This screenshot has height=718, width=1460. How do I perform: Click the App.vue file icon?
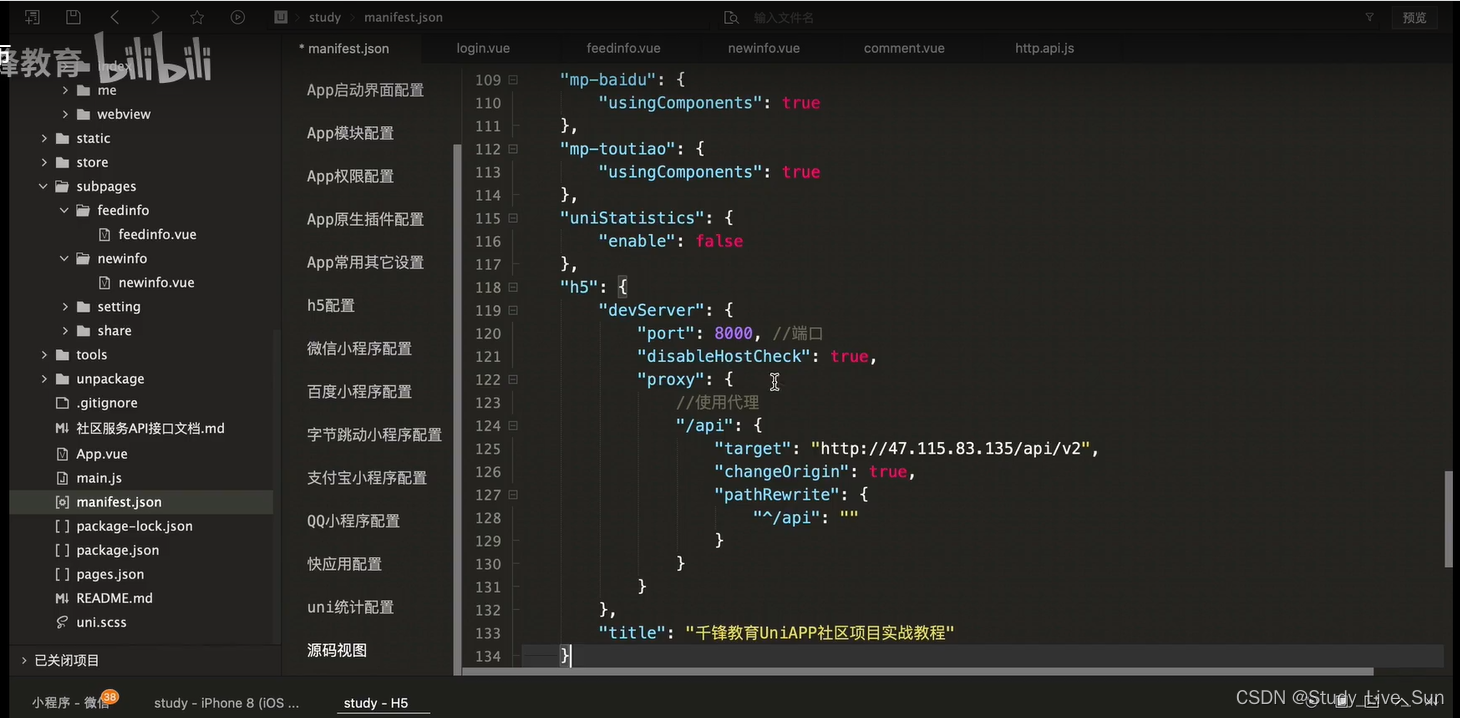[62, 454]
